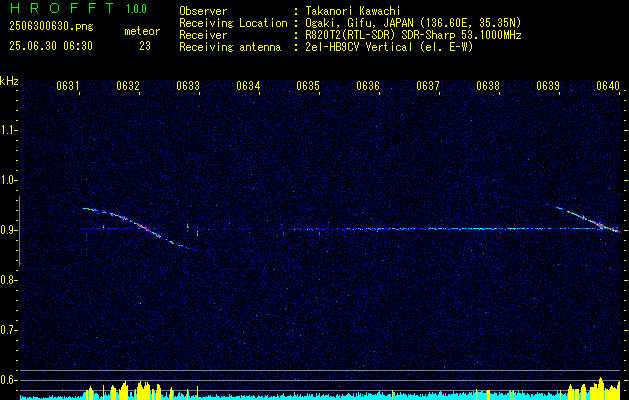Click the 0637 time marker
Image resolution: width=629 pixels, height=400 pixels.
click(428, 86)
